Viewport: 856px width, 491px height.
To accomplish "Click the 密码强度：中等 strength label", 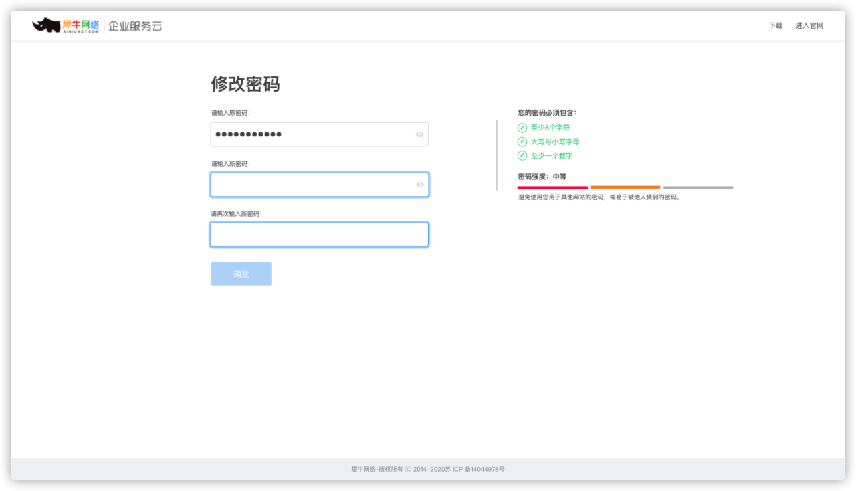I will click(x=542, y=176).
